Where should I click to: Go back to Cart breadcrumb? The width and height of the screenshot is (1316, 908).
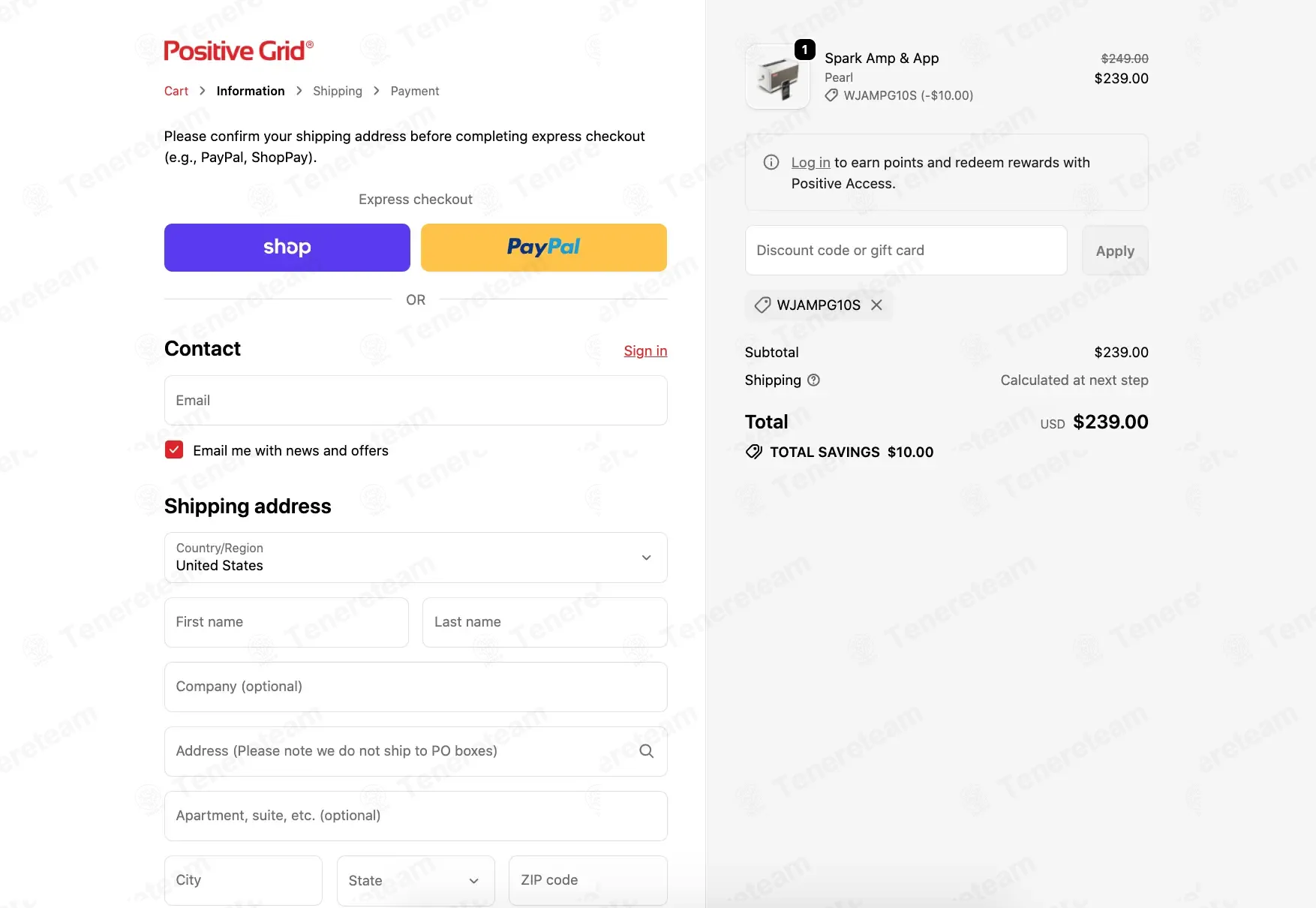pos(176,91)
